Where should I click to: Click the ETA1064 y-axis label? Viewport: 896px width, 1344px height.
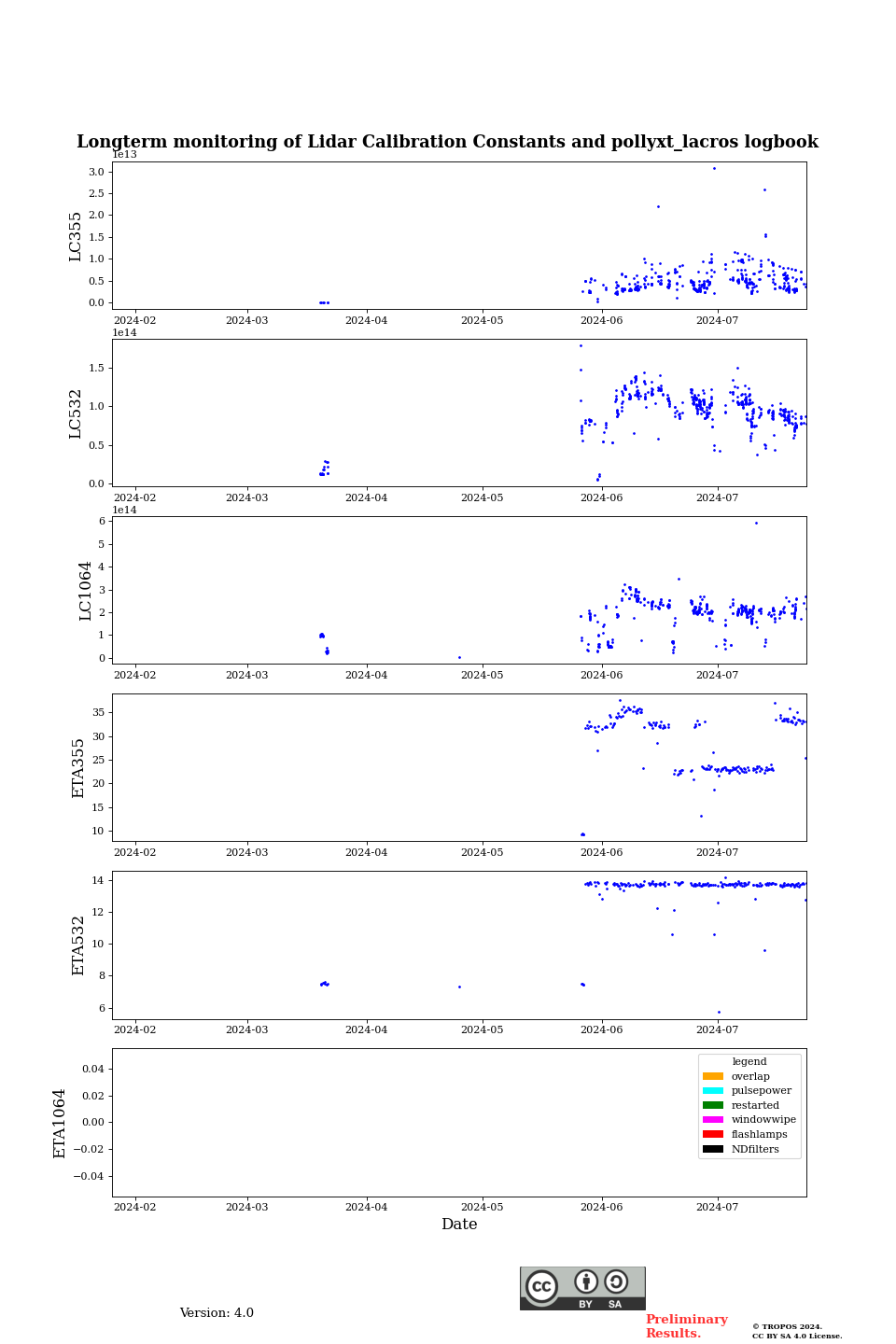(60, 1123)
